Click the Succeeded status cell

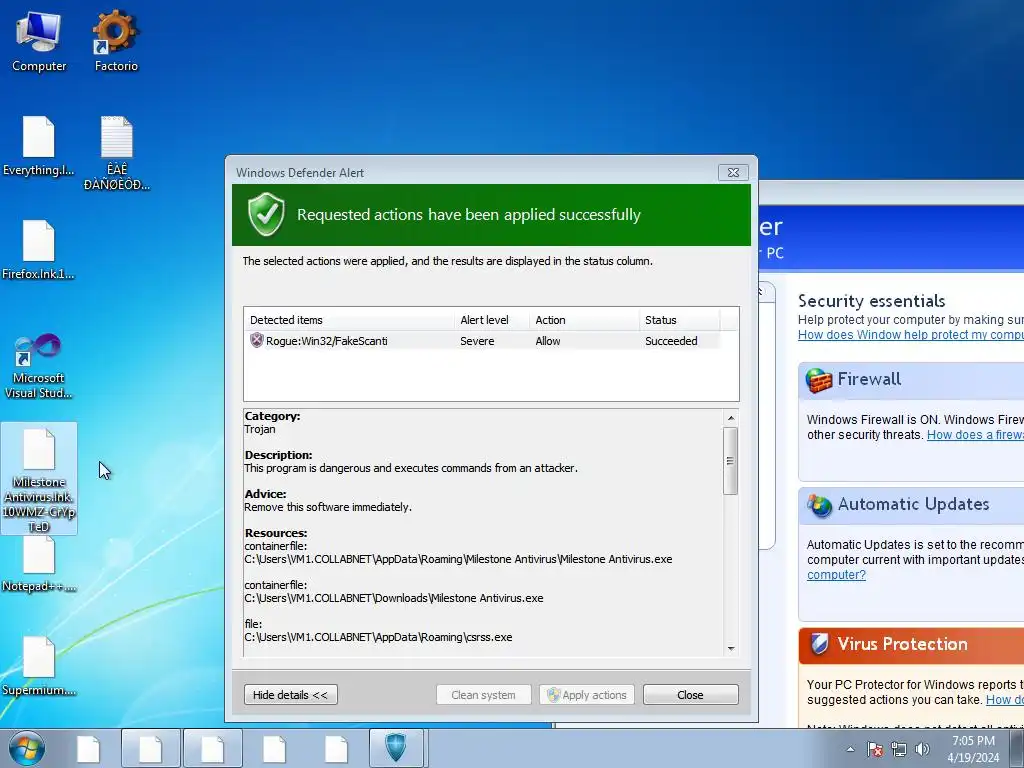coord(671,341)
